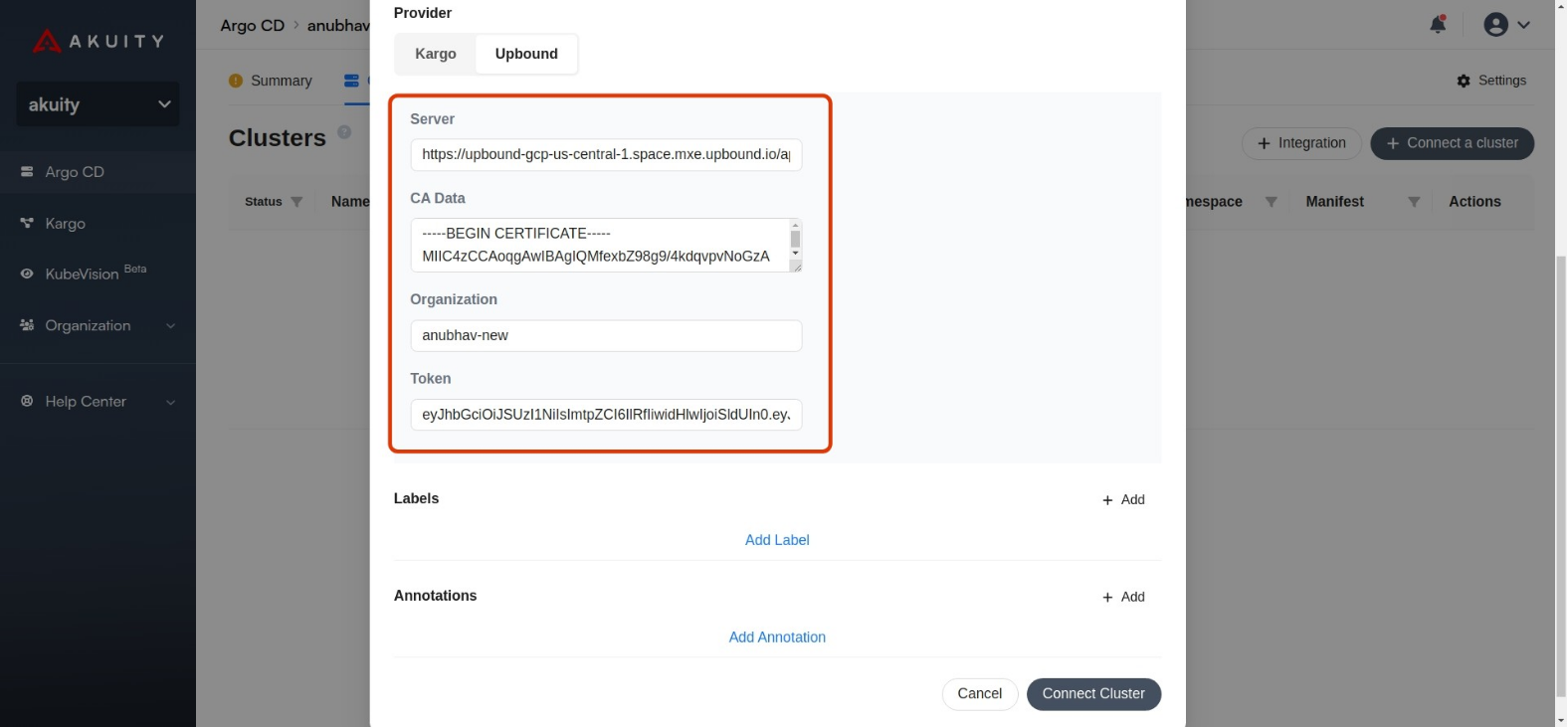Click the Help Center lifebuoy icon
The image size is (1568, 727).
[x=27, y=401]
